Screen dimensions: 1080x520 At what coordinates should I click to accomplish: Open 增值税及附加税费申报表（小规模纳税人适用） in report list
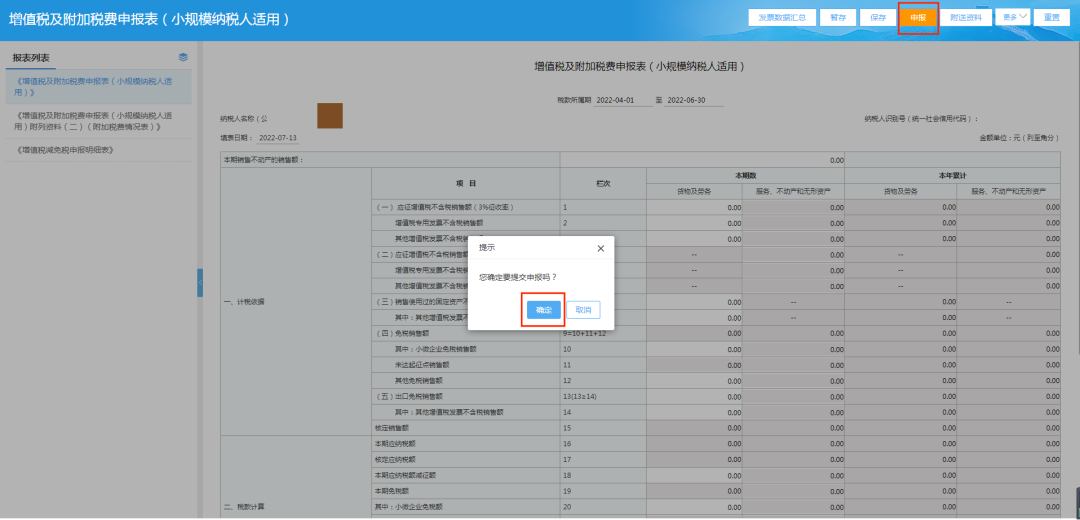(96, 86)
